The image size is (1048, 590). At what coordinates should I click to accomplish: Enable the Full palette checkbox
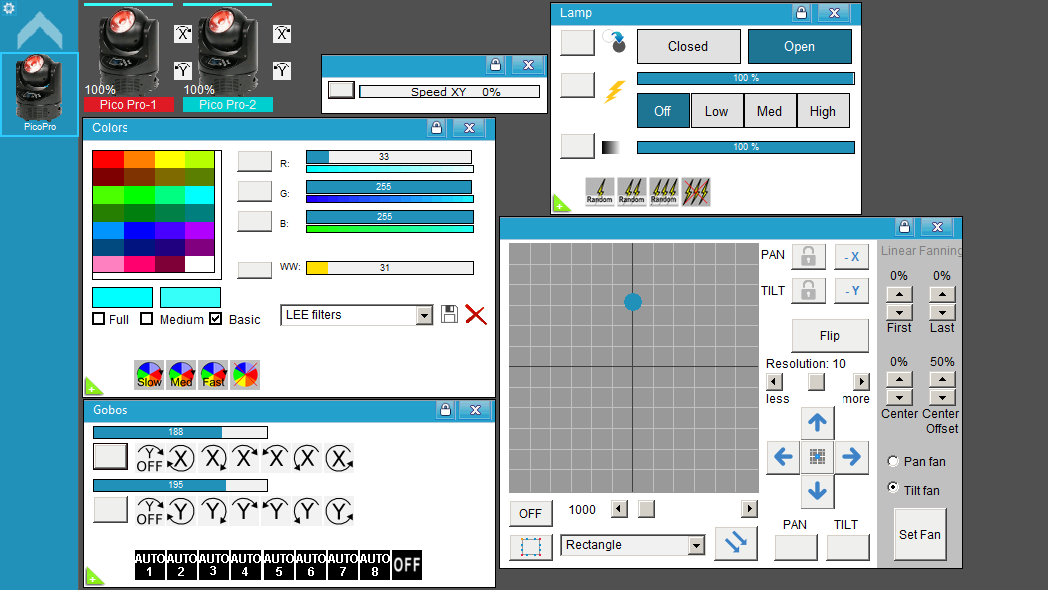pyautogui.click(x=99, y=319)
